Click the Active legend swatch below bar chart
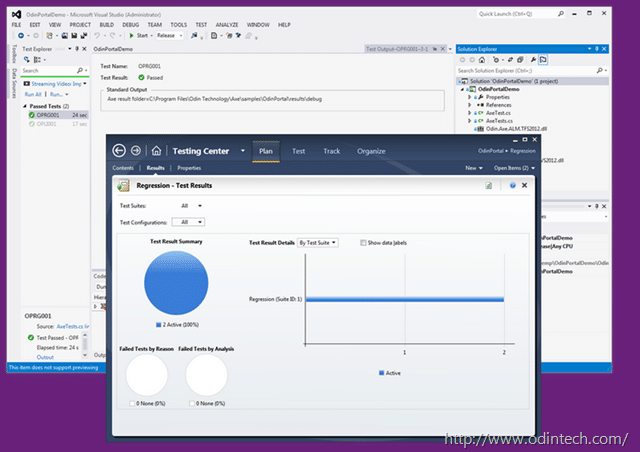The image size is (640, 452). tap(381, 373)
